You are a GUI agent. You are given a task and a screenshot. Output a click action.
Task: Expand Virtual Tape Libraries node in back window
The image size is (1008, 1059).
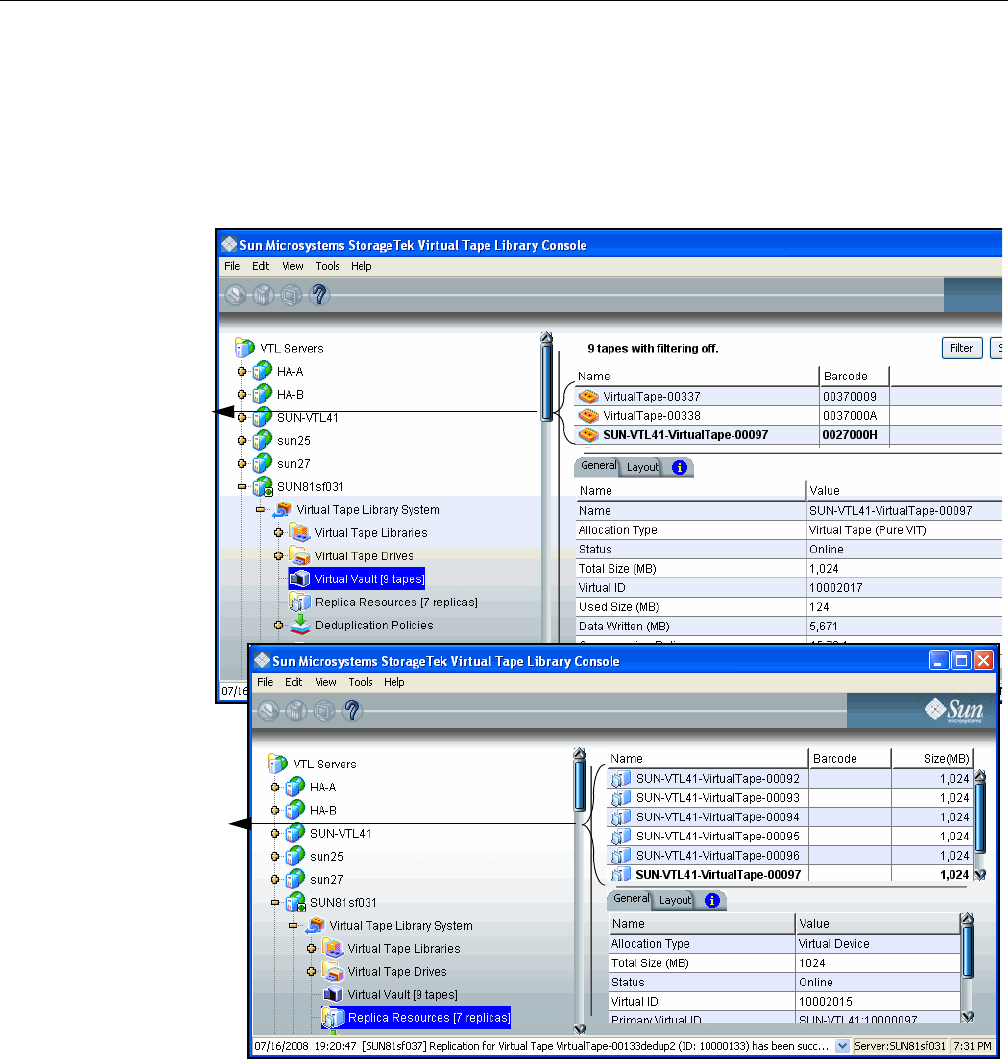tap(278, 532)
